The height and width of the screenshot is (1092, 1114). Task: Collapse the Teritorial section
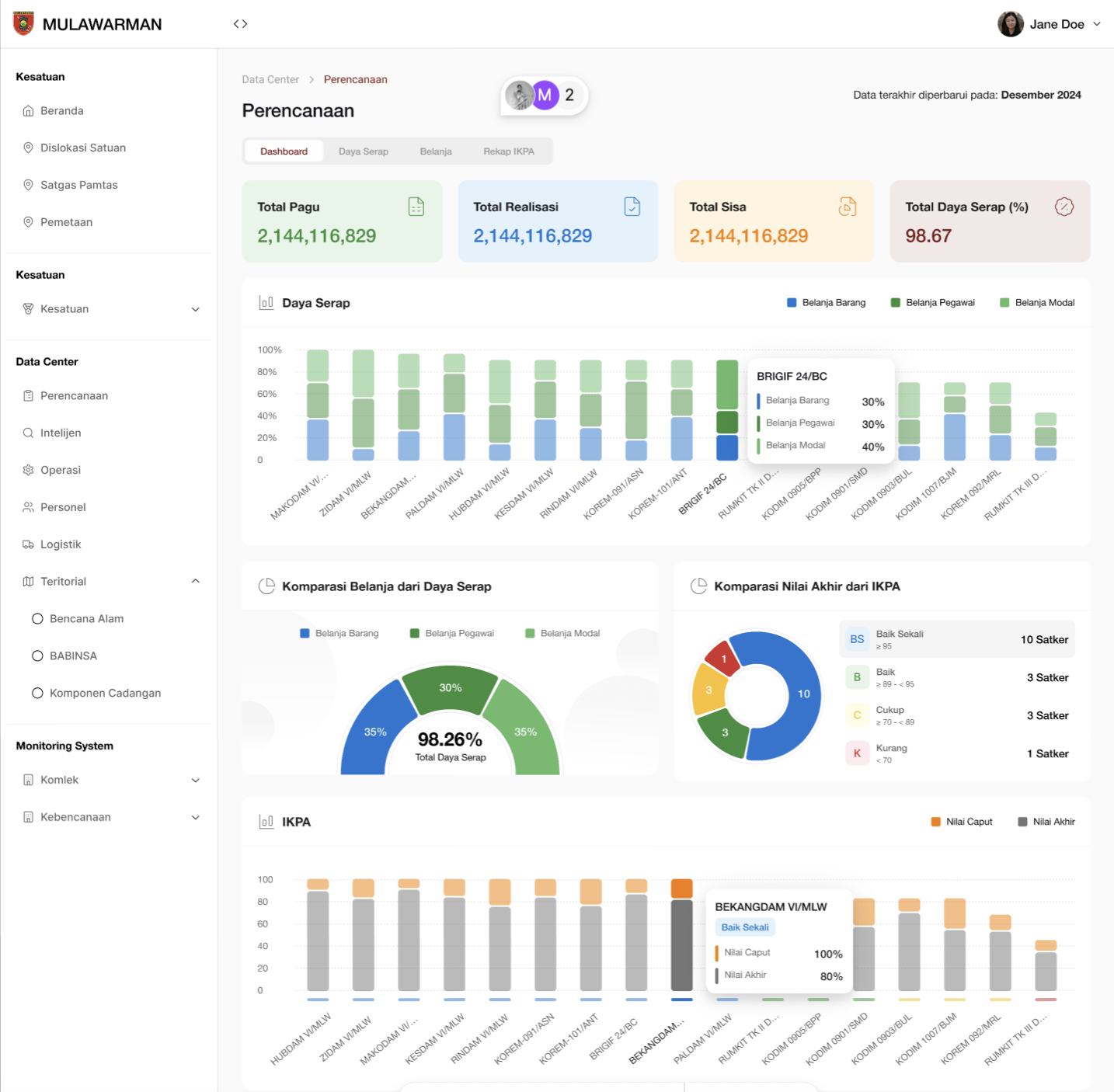coord(195,581)
